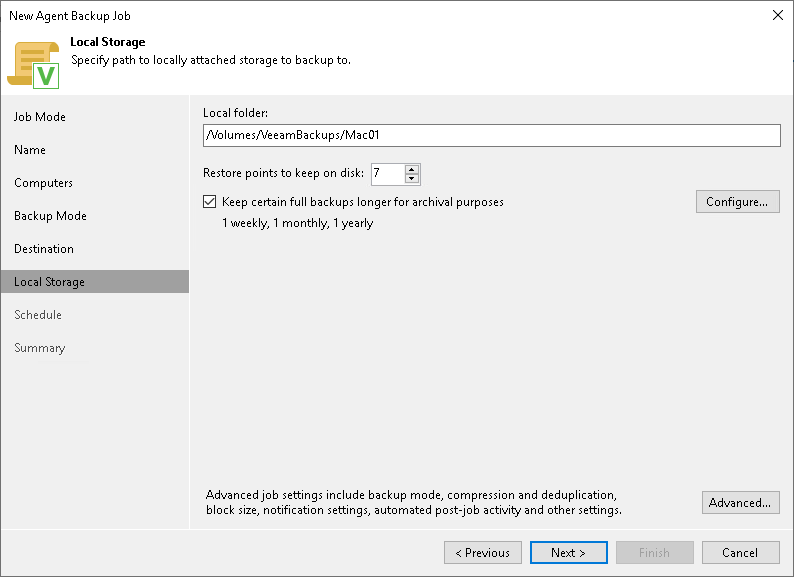Select the Schedule step
This screenshot has height=577, width=794.
(38, 315)
